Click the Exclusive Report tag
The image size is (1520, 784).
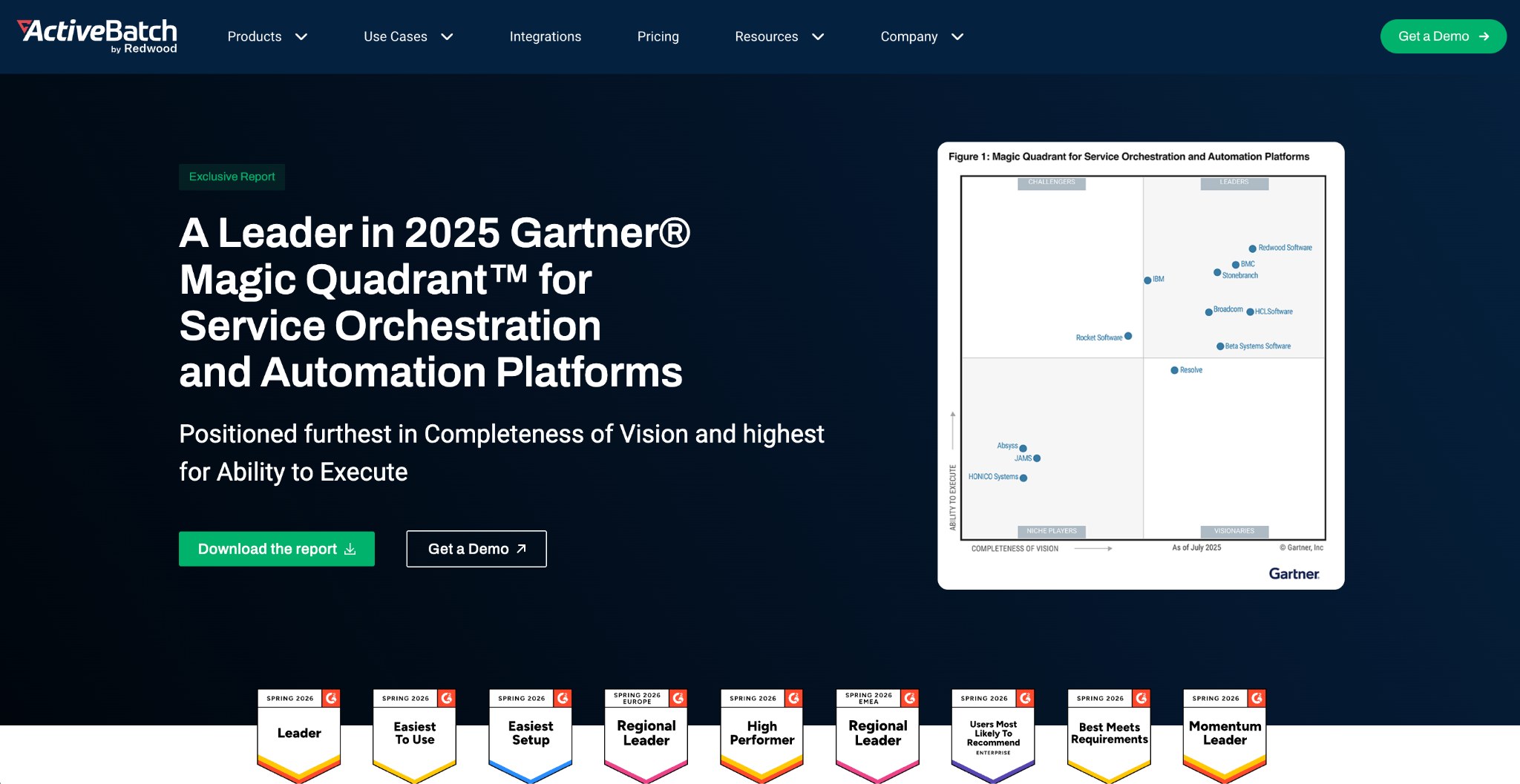232,177
